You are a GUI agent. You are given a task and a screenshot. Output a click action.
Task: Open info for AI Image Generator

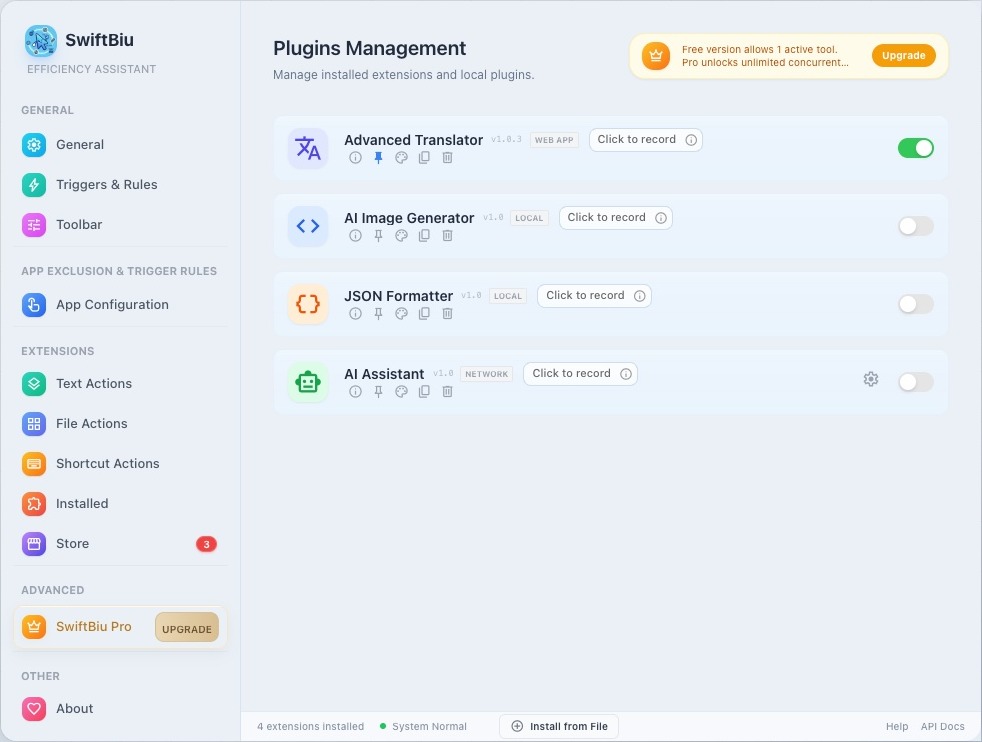(355, 235)
